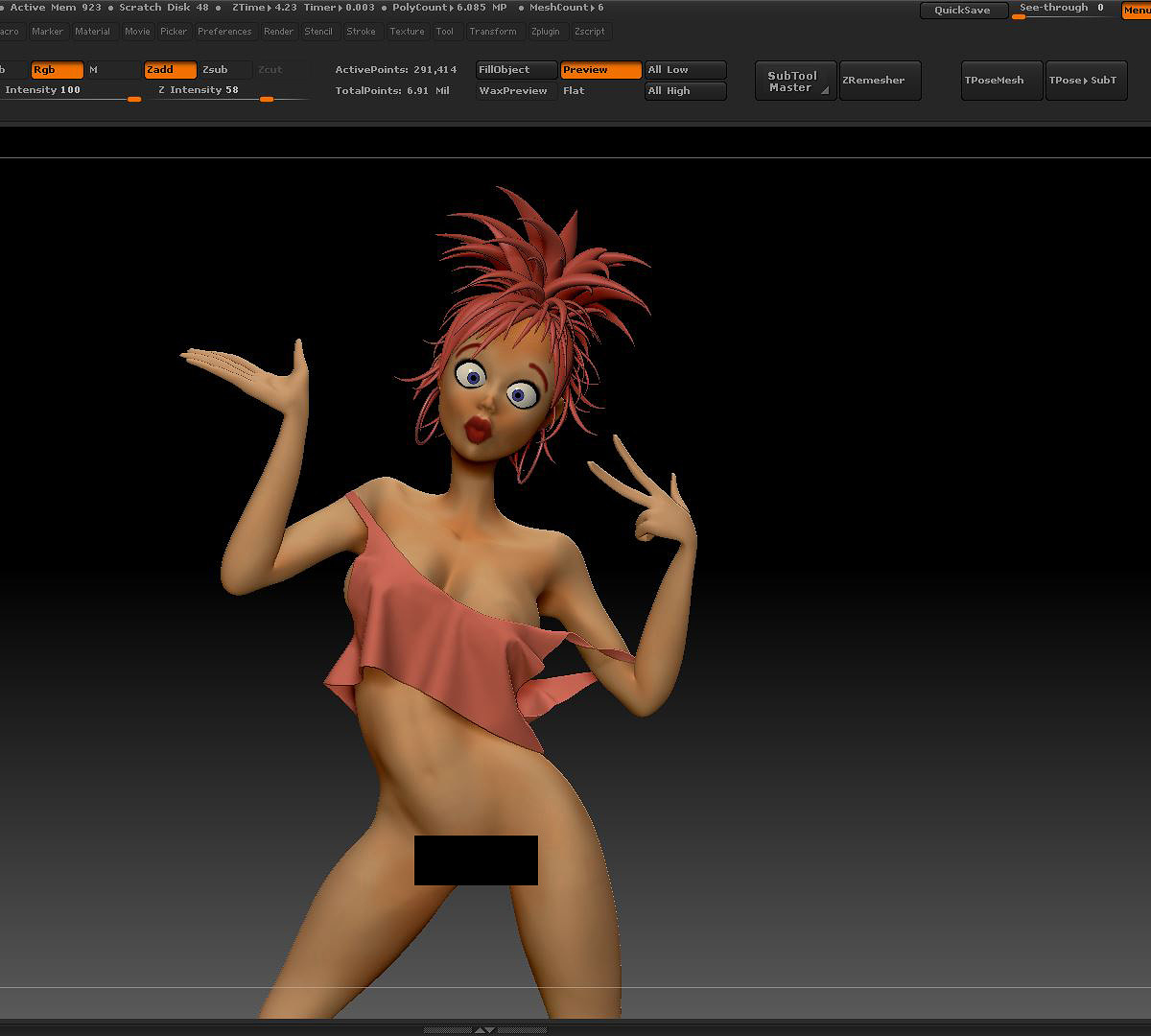Click the FillObject button
This screenshot has width=1151, height=1036.
pos(517,70)
